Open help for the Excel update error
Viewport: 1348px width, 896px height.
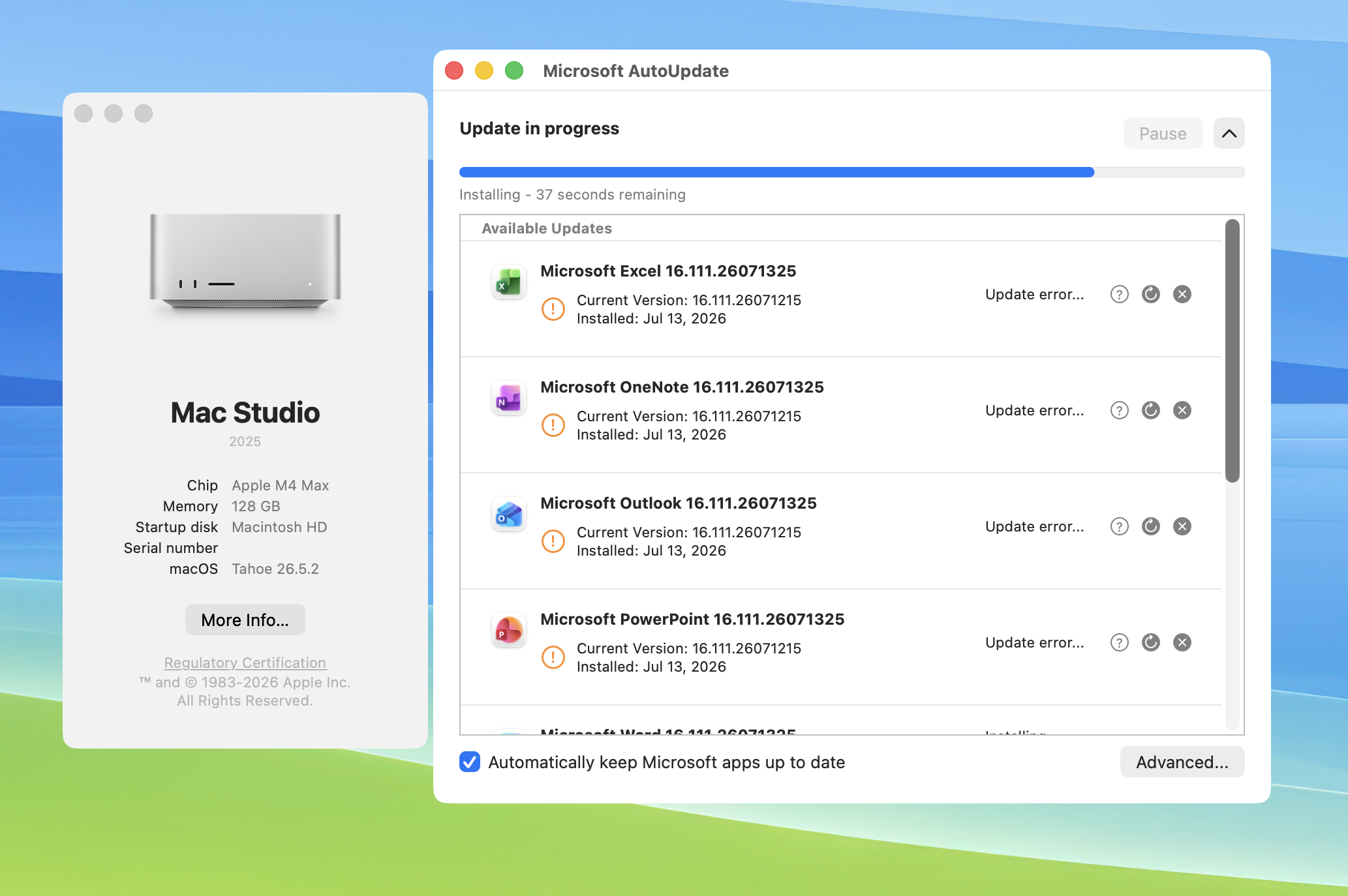(x=1120, y=294)
